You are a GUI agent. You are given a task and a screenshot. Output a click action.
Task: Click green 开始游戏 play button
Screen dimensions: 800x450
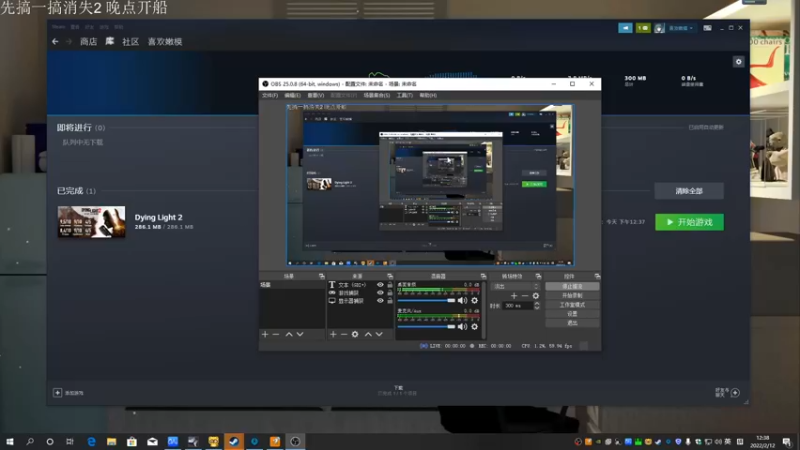click(689, 222)
